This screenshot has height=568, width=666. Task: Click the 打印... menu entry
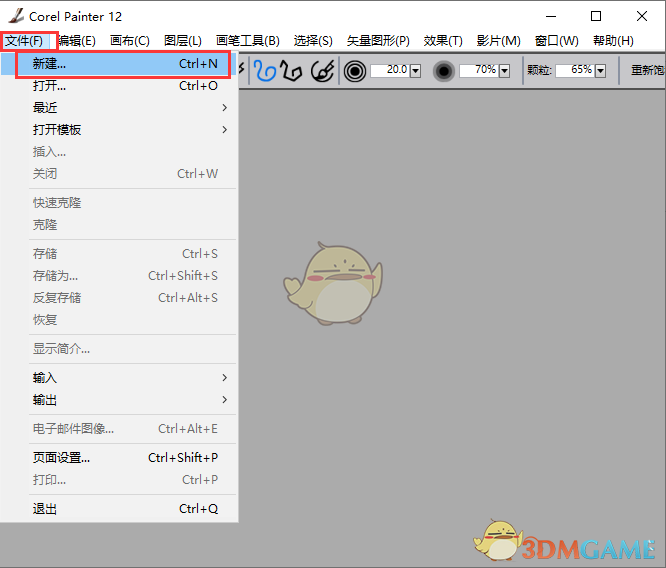pyautogui.click(x=119, y=480)
